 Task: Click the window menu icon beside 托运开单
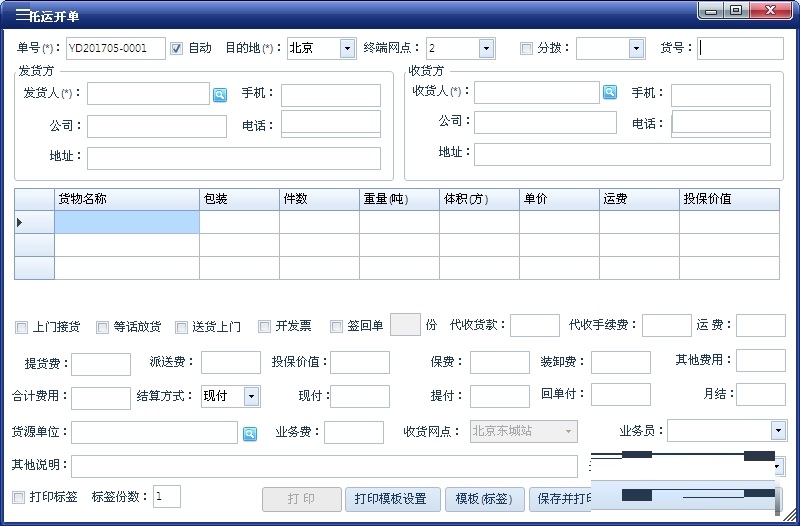tap(22, 15)
